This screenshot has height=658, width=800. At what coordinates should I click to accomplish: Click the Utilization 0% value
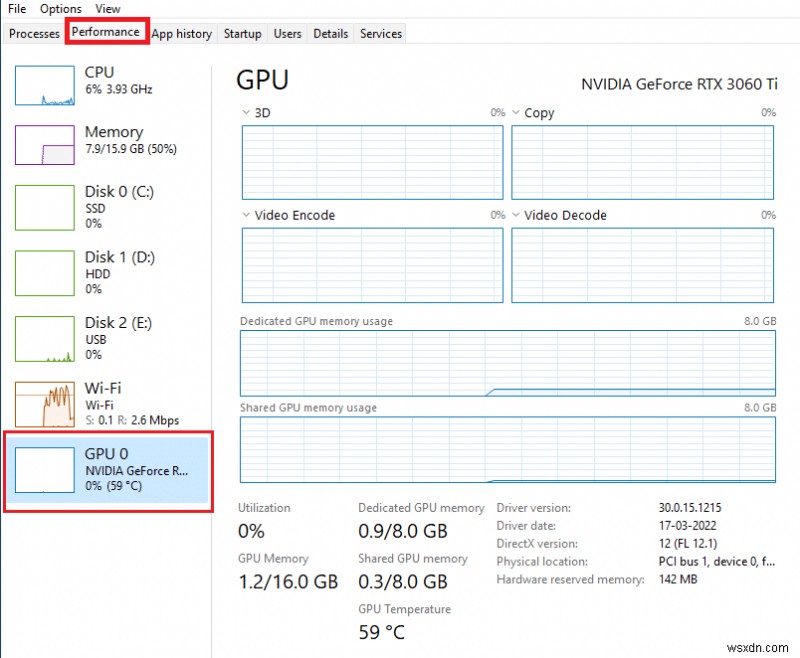tap(251, 532)
